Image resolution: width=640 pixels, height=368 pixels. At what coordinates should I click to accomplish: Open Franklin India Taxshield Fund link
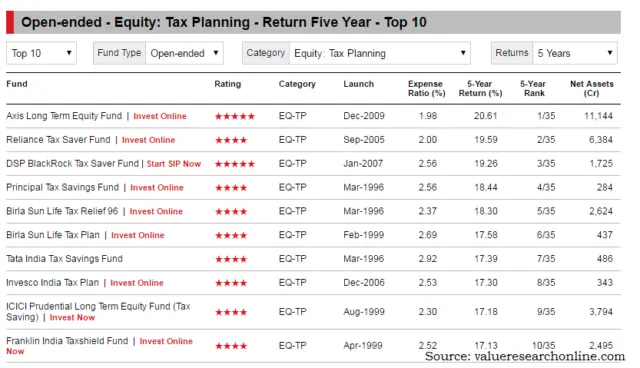tap(67, 341)
